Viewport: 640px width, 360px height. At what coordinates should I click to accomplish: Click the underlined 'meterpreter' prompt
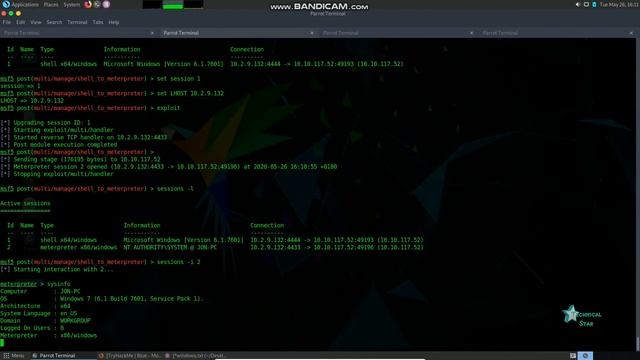[18, 284]
